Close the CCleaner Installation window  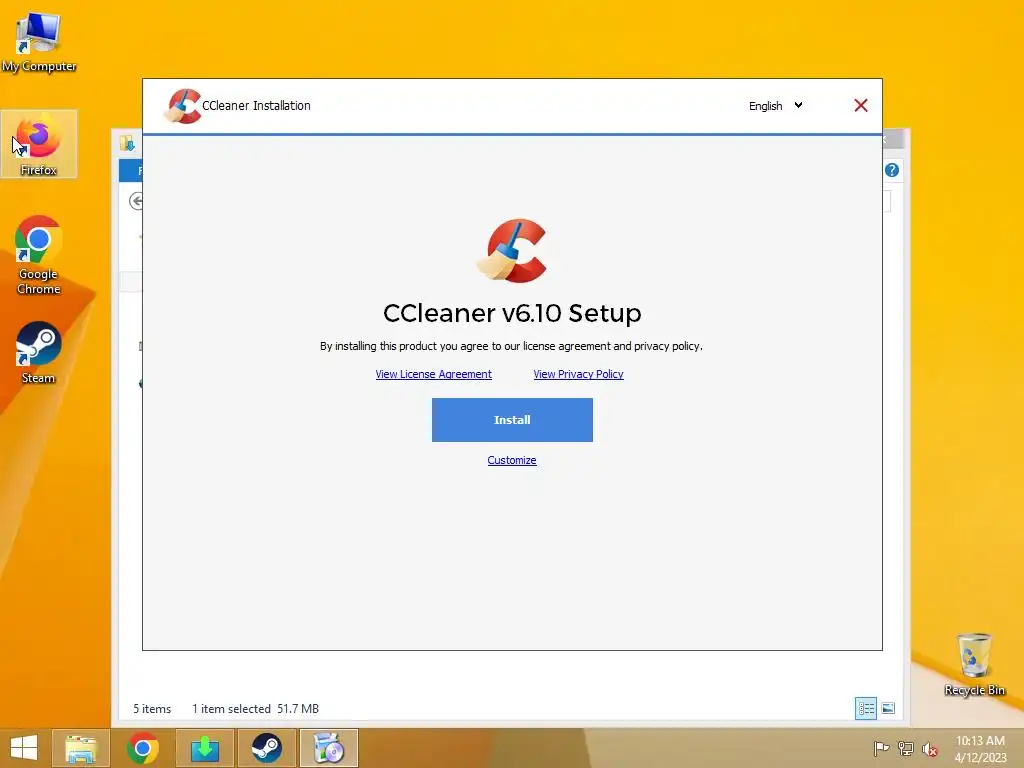point(861,105)
